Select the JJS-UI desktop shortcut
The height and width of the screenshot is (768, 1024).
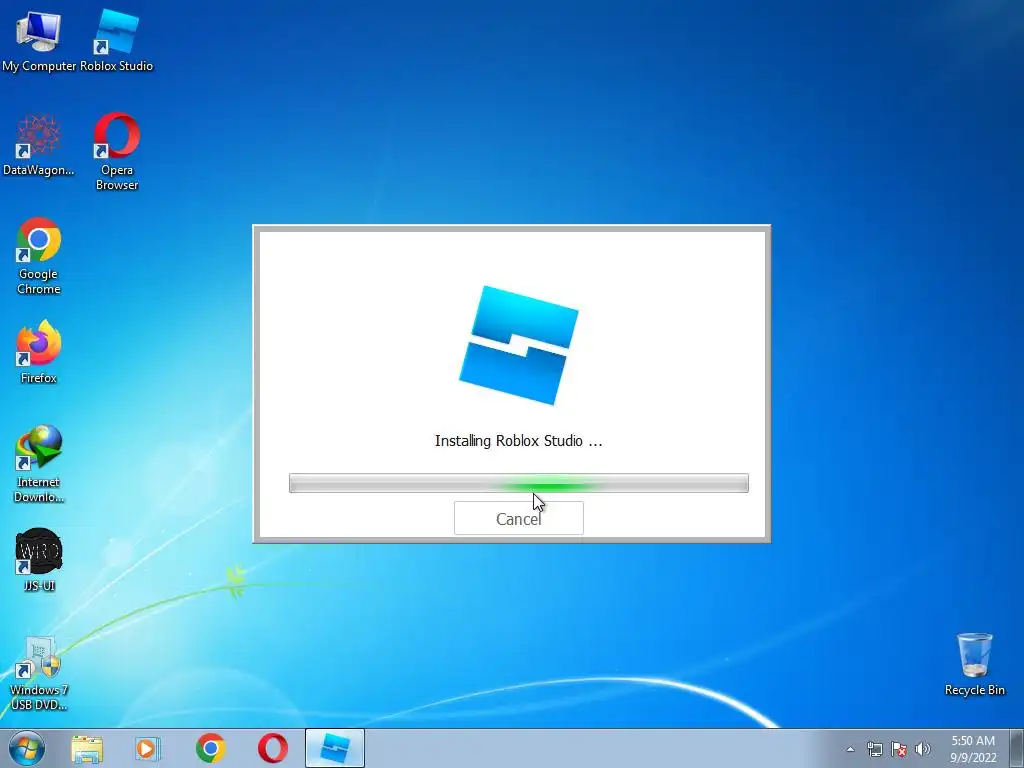[39, 560]
